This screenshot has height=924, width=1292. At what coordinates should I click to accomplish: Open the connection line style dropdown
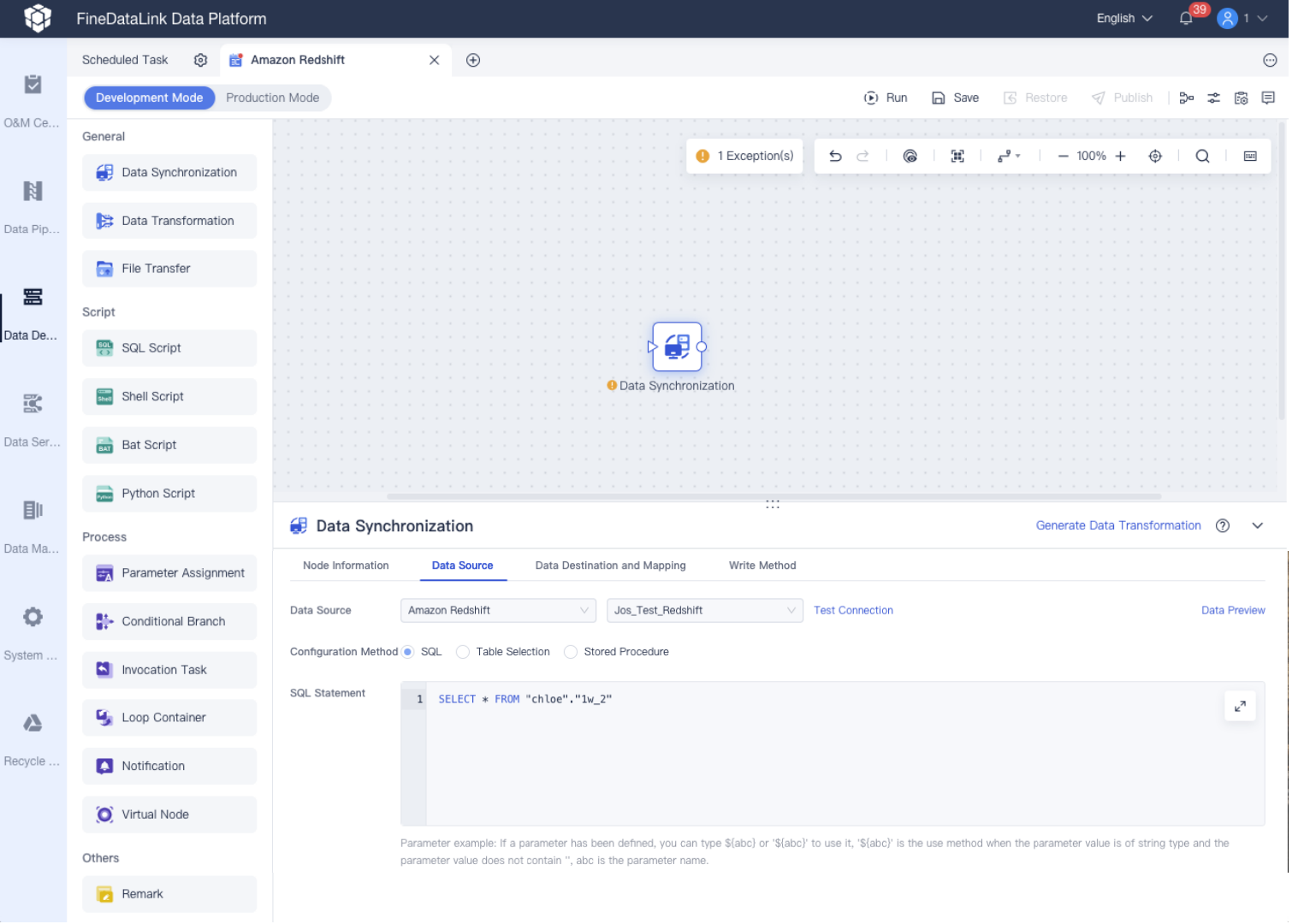pos(1009,156)
